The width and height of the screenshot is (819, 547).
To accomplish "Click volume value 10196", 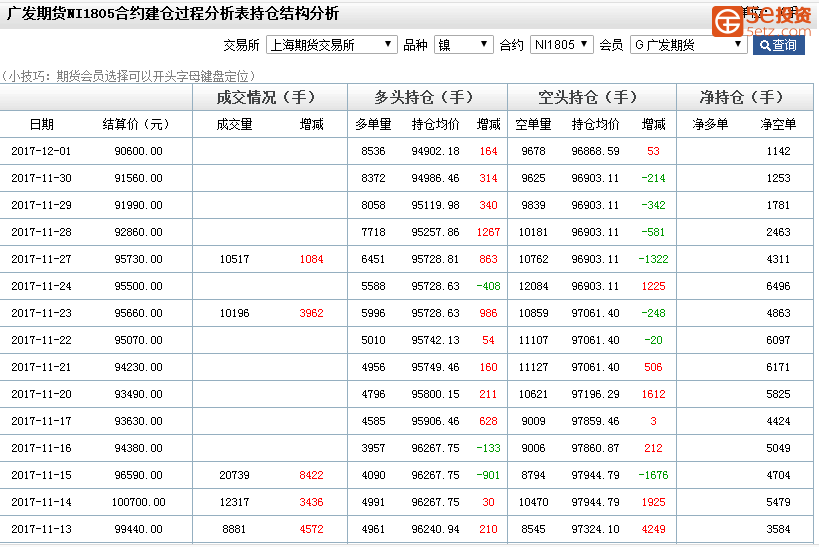I will point(235,313).
